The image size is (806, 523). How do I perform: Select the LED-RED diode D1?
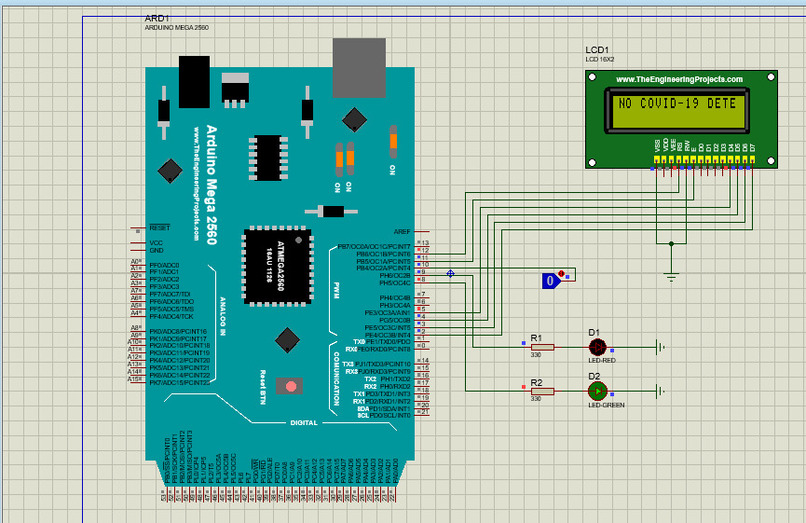click(x=597, y=348)
